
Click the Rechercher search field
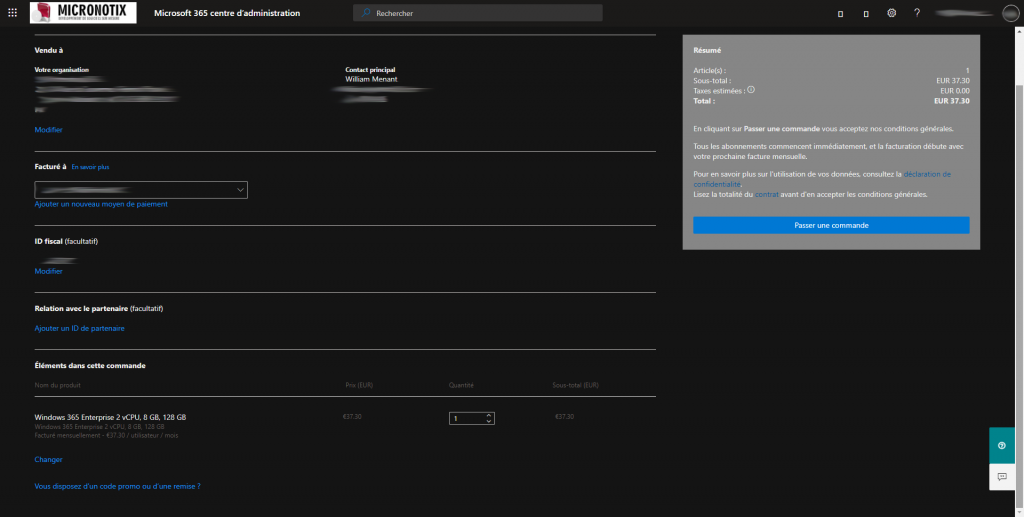pos(477,13)
